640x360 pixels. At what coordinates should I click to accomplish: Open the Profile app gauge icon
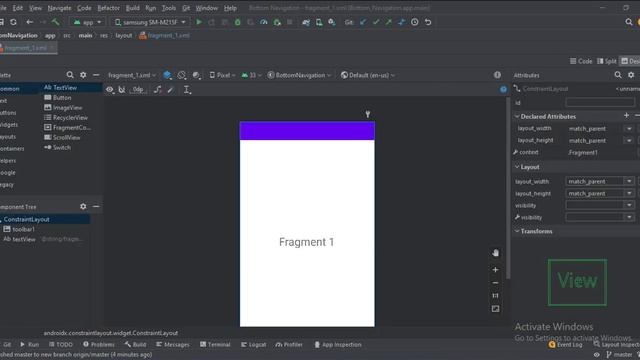click(x=264, y=22)
